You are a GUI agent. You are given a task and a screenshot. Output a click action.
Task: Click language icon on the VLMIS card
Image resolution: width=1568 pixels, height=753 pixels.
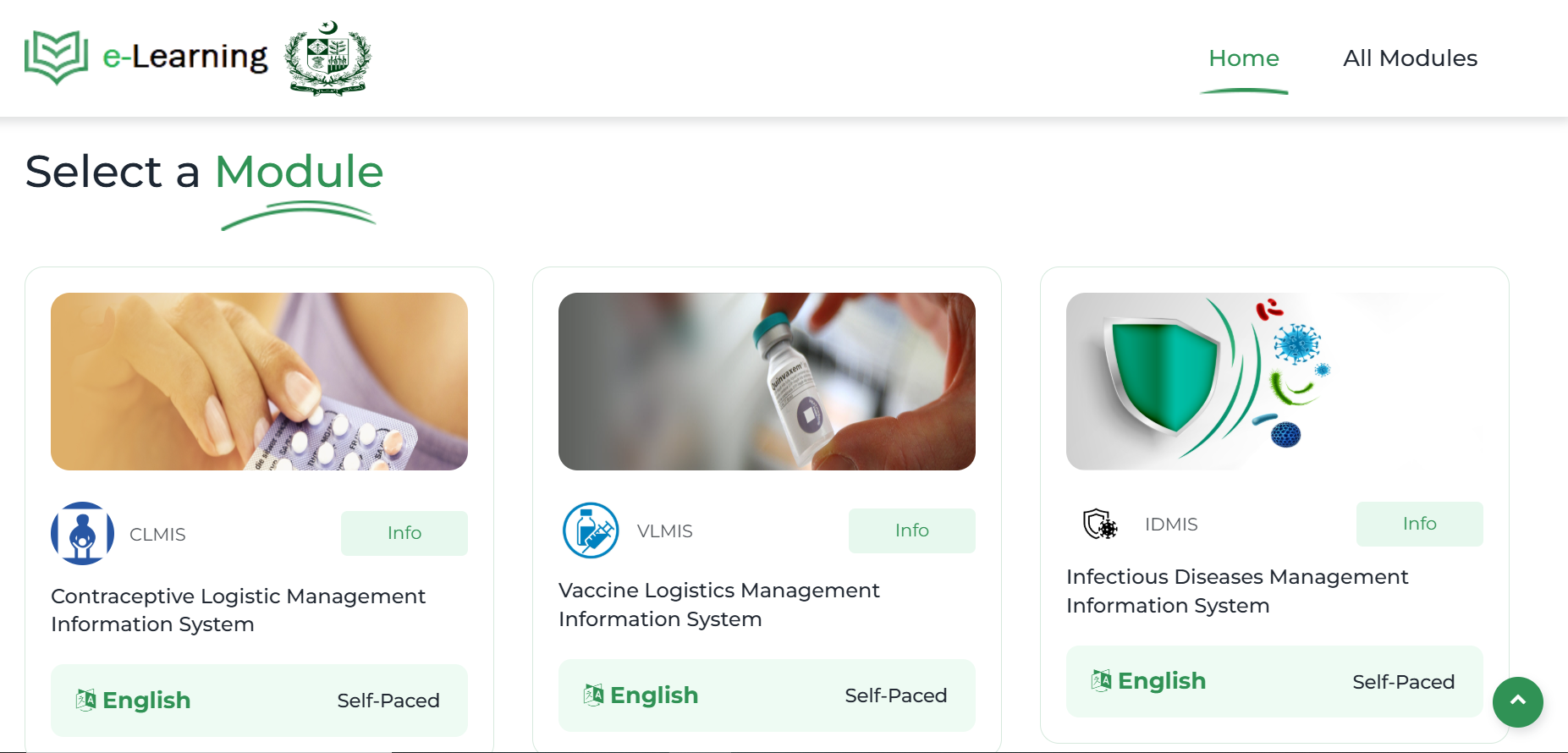tap(593, 695)
